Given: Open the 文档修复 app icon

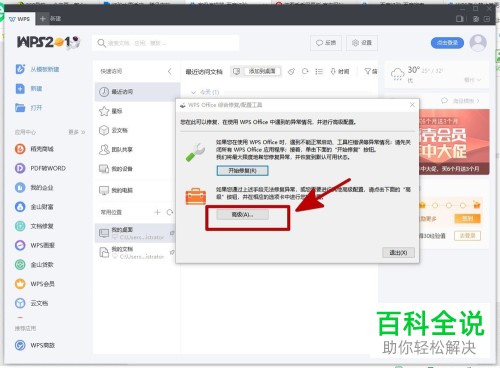Looking at the screenshot, I should tap(20, 226).
